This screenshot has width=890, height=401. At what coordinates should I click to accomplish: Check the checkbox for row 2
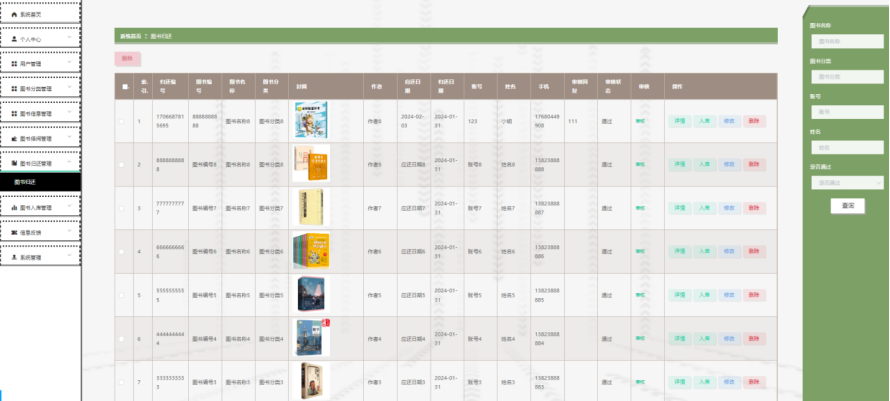(121, 165)
